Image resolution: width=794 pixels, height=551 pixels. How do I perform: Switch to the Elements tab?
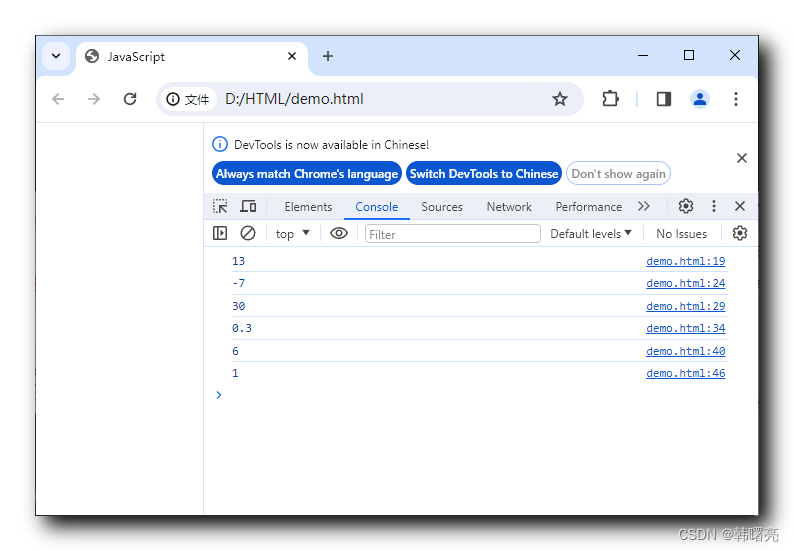308,207
